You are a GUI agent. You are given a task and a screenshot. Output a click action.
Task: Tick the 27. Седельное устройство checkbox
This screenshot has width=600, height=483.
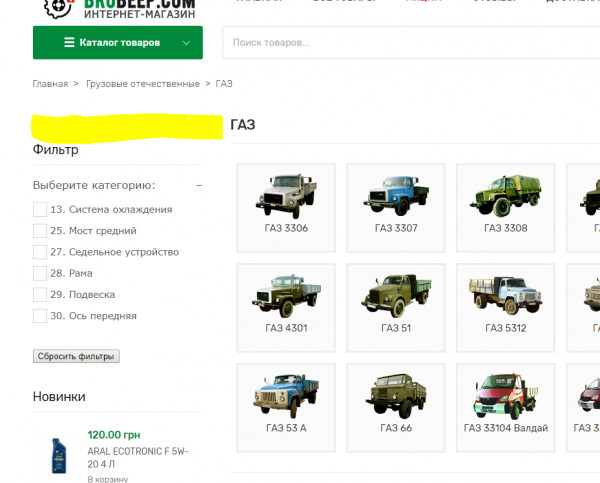pyautogui.click(x=40, y=252)
